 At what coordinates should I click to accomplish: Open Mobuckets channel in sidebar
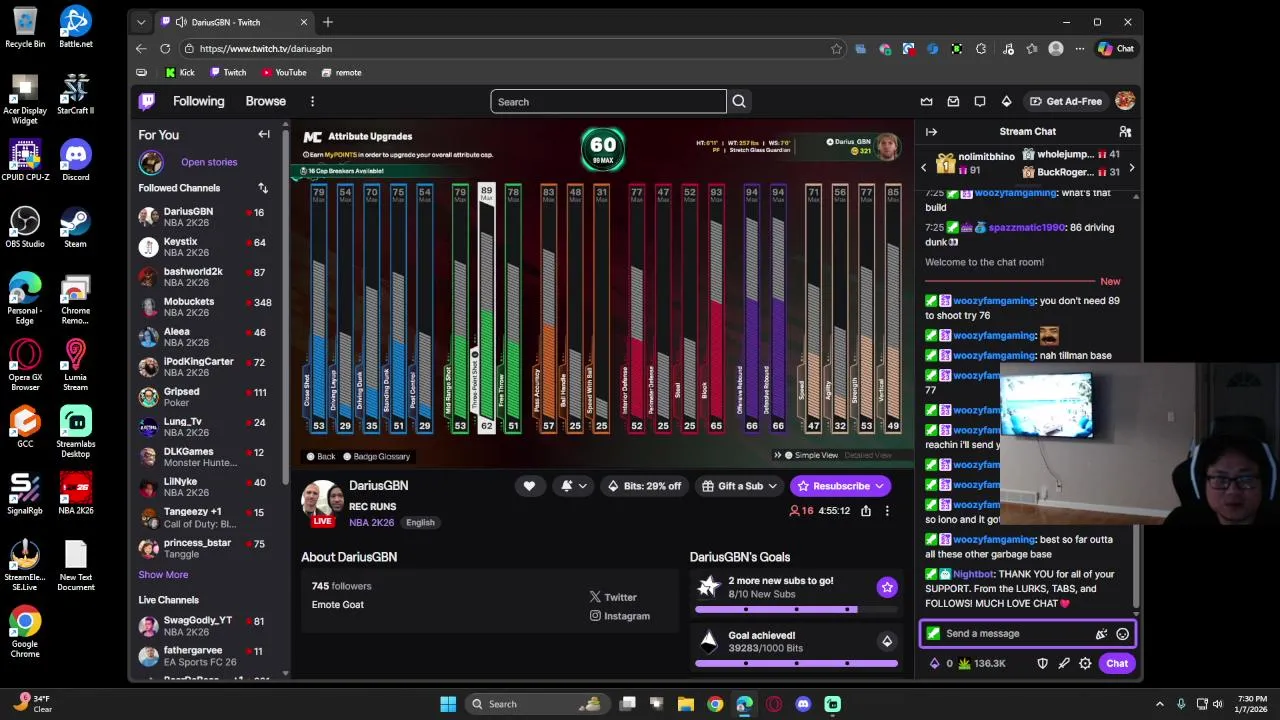(208, 307)
